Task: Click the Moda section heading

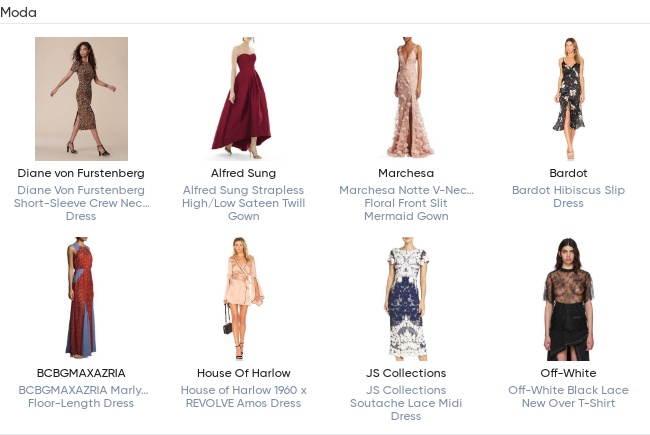Action: tap(18, 12)
